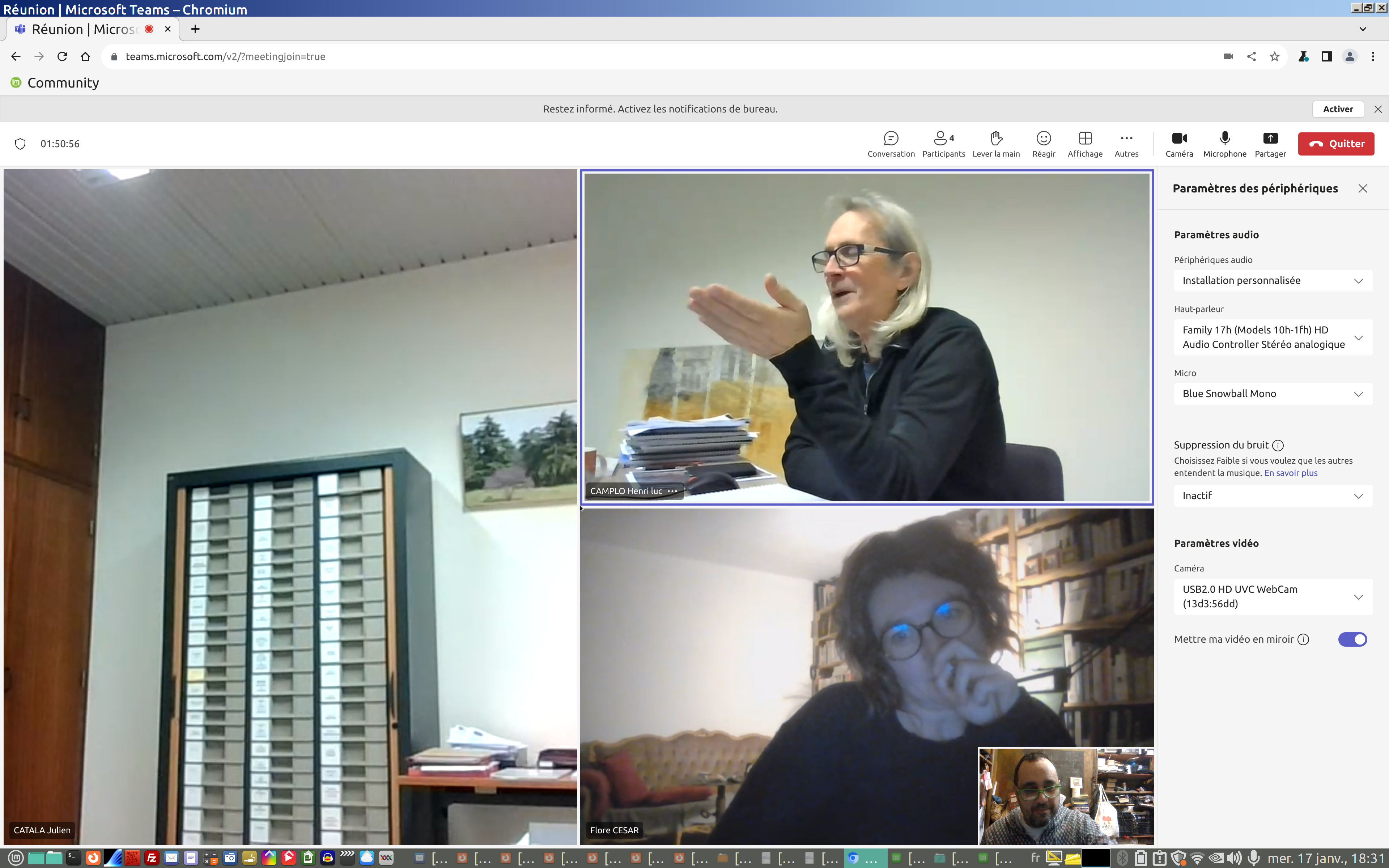Open the Conversation chat panel
The image size is (1389, 868).
coord(891,144)
